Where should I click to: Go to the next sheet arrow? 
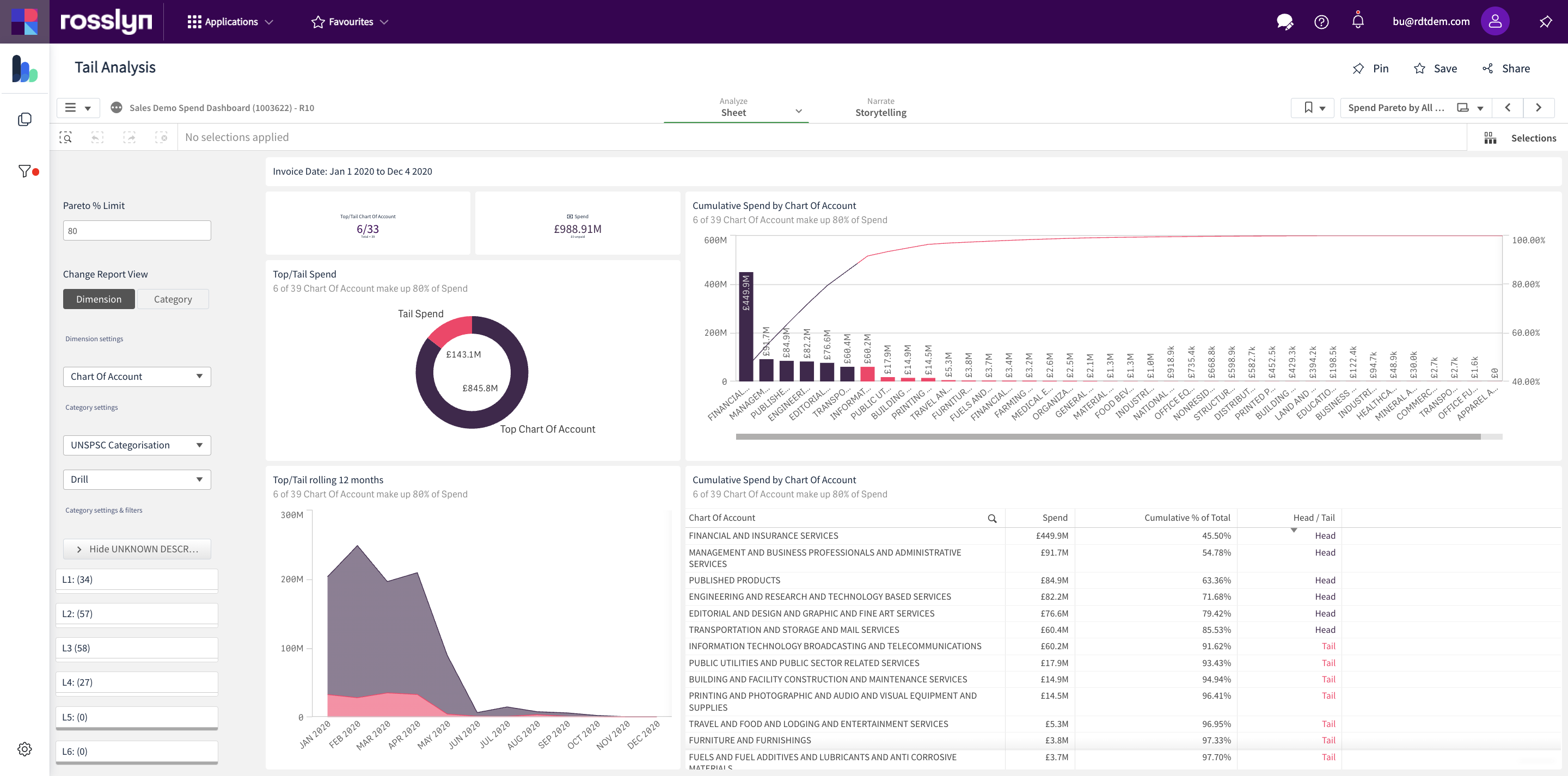(x=1538, y=108)
